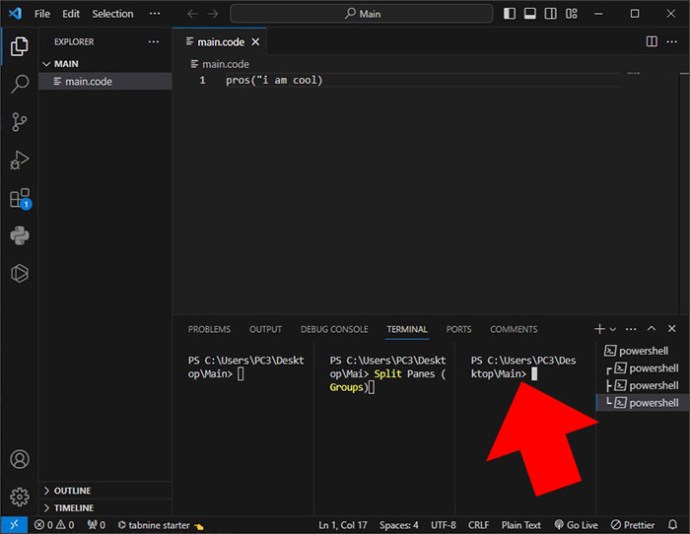
Task: Select main.code file in Explorer tree
Action: point(105,81)
